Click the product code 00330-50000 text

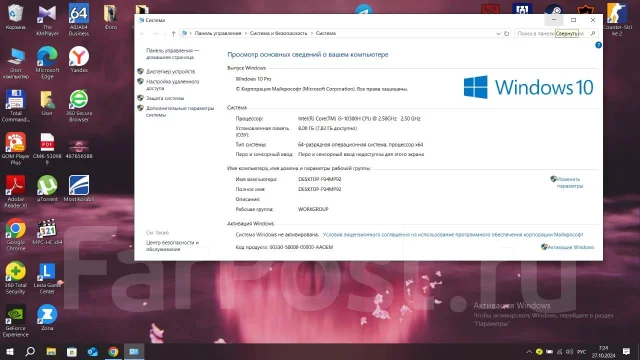tap(301, 247)
